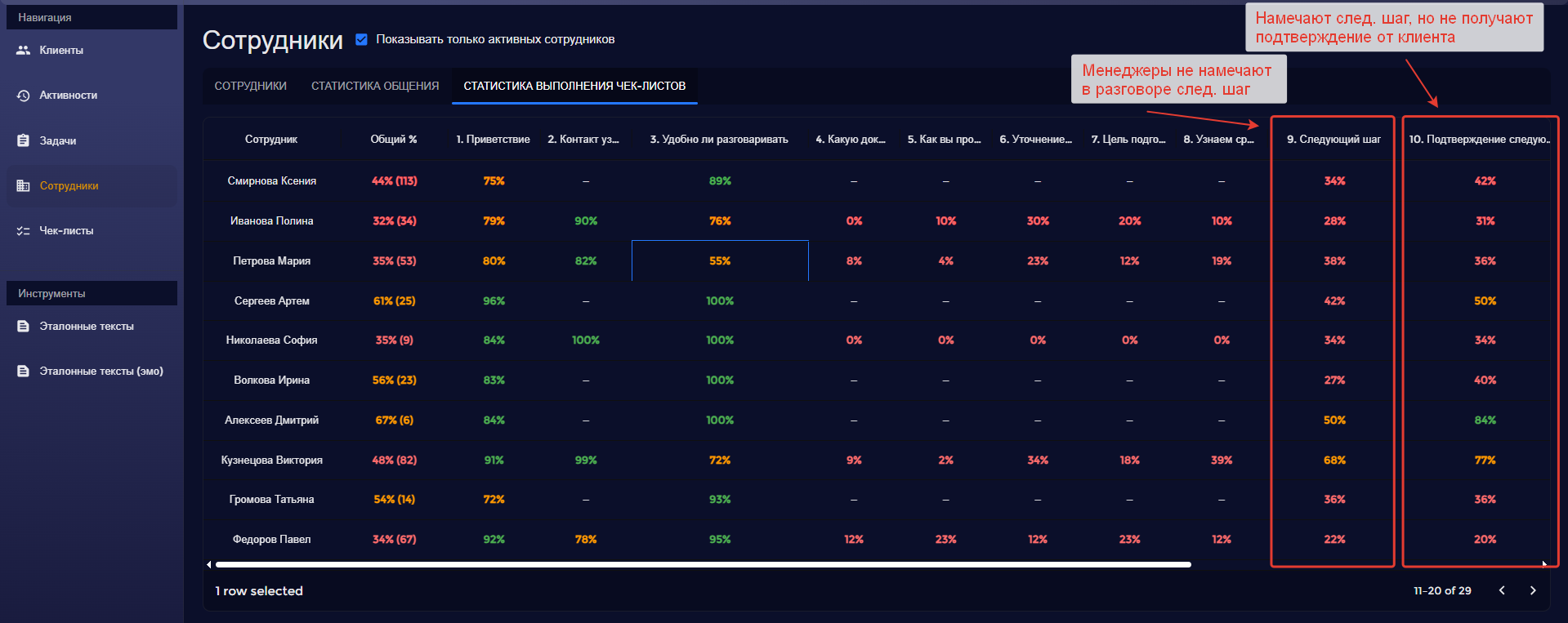Viewport: 1568px width, 623px height.
Task: Click Кузнецова Виктория's 68% next step cell
Action: 1334,461
